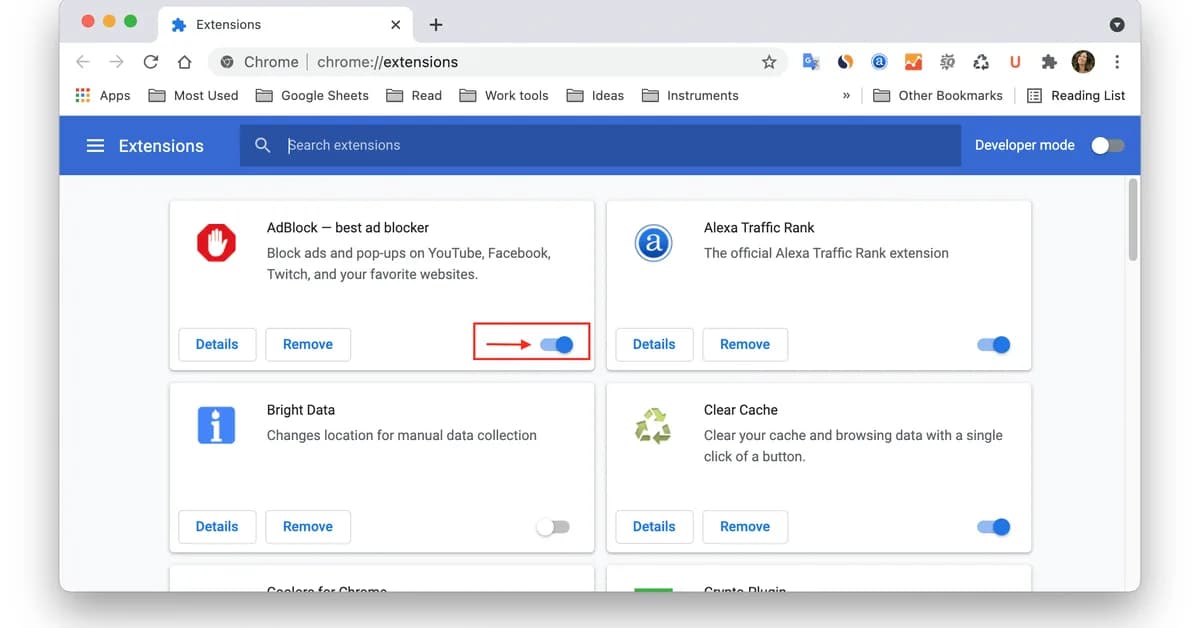Go to the home page
Viewport: 1200px width, 628px height.
click(x=184, y=62)
